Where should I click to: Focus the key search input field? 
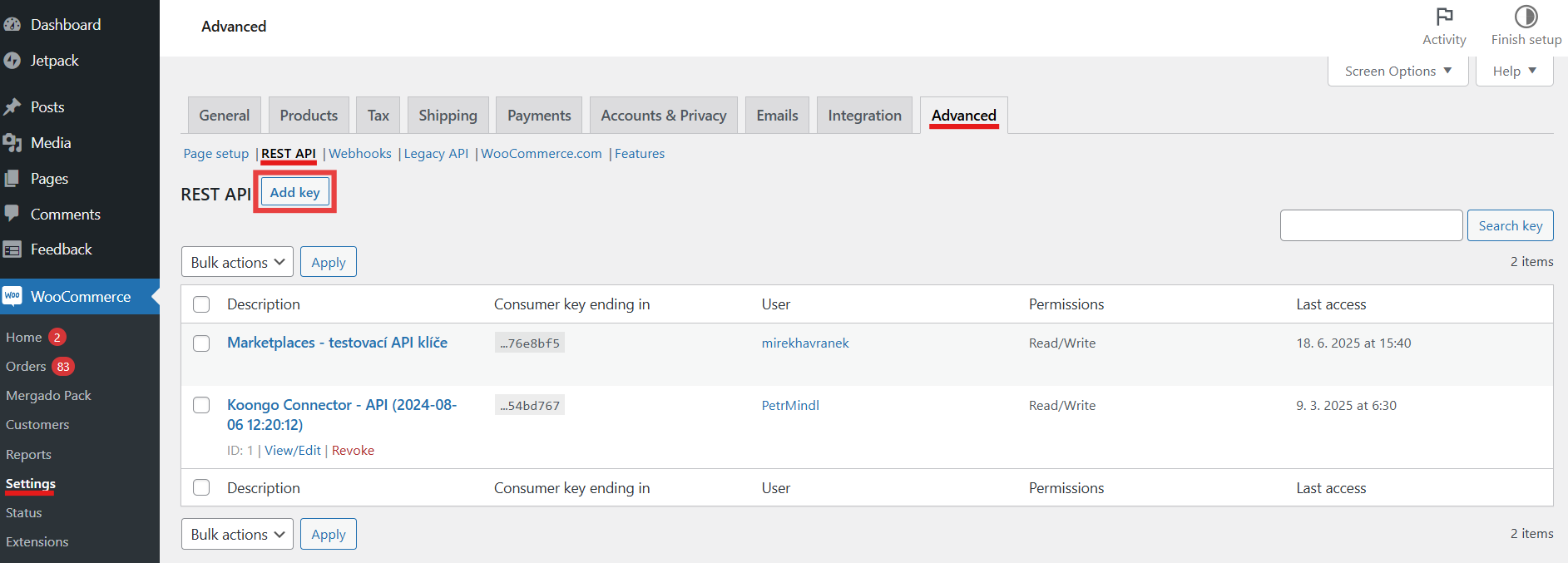click(x=1372, y=226)
